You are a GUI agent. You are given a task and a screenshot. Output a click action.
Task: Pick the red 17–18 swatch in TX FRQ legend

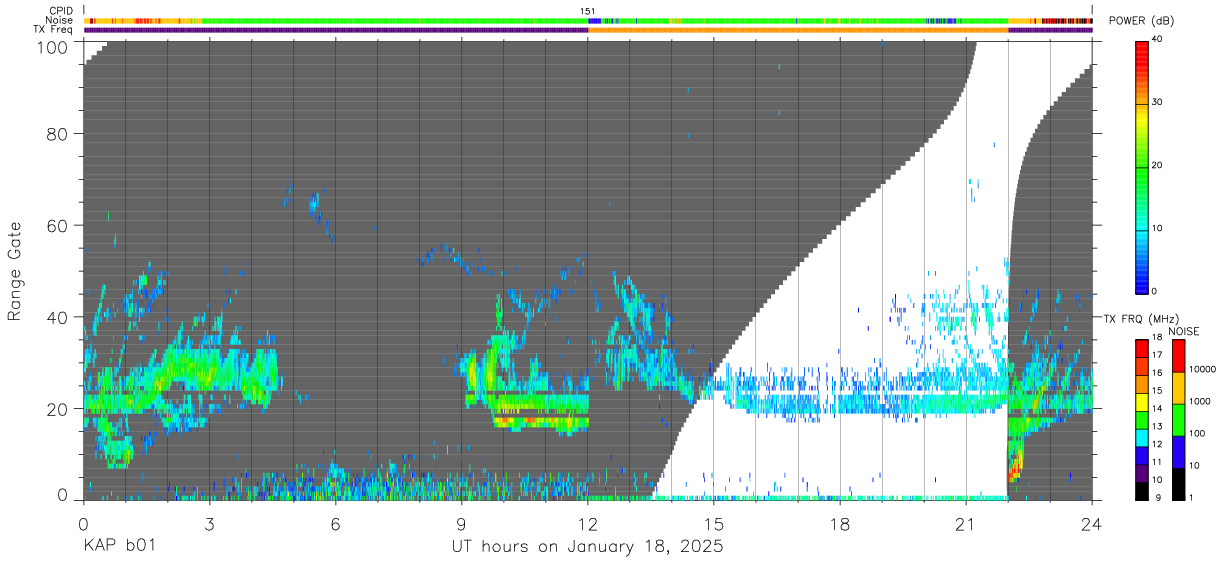point(1142,348)
